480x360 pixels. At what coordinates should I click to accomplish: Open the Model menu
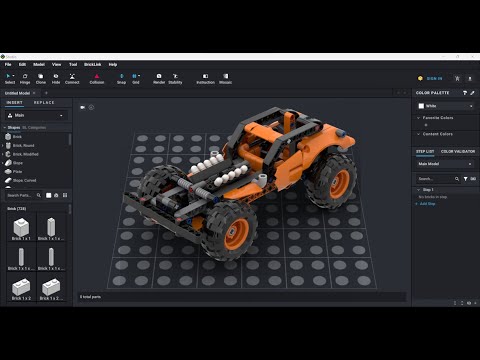[39, 64]
